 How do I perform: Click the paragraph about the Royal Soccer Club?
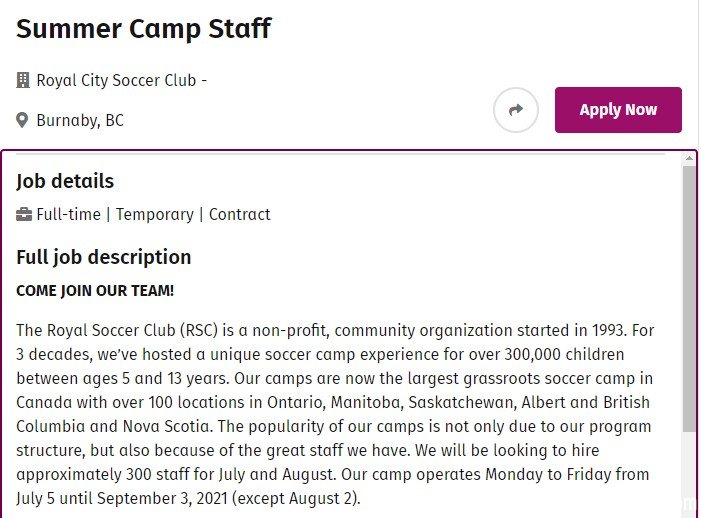[335, 414]
